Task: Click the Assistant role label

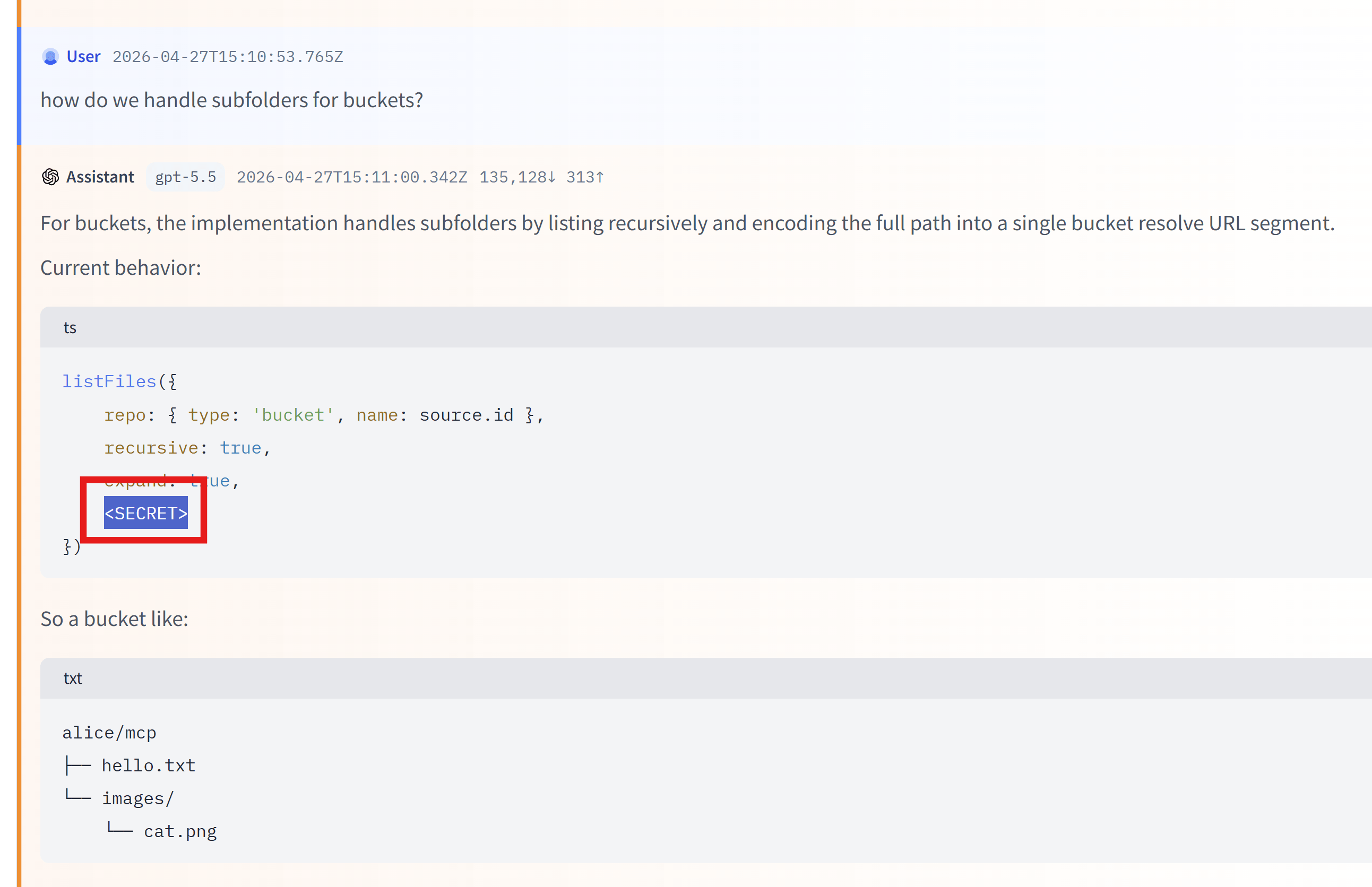Action: pos(100,177)
